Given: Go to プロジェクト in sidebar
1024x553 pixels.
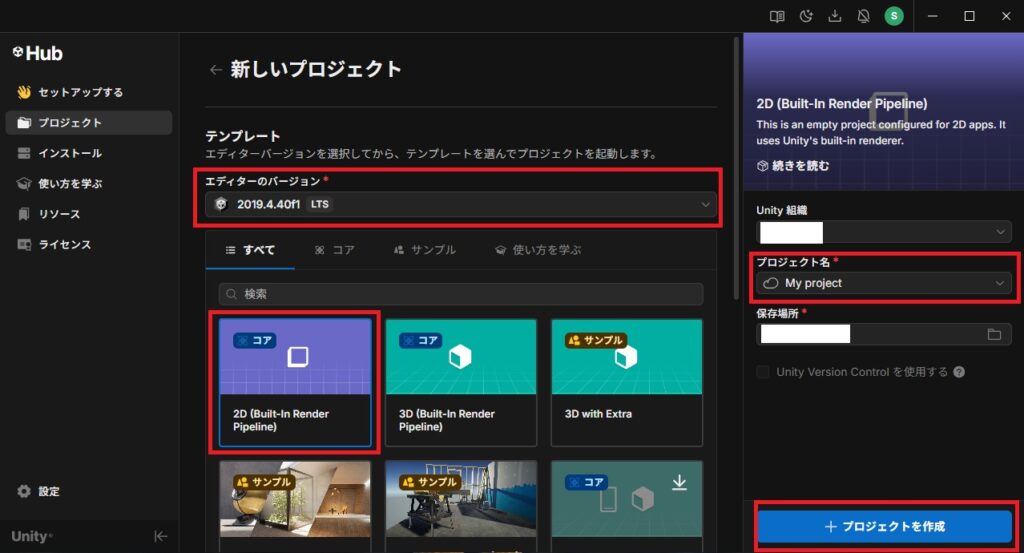Looking at the screenshot, I should coord(89,123).
